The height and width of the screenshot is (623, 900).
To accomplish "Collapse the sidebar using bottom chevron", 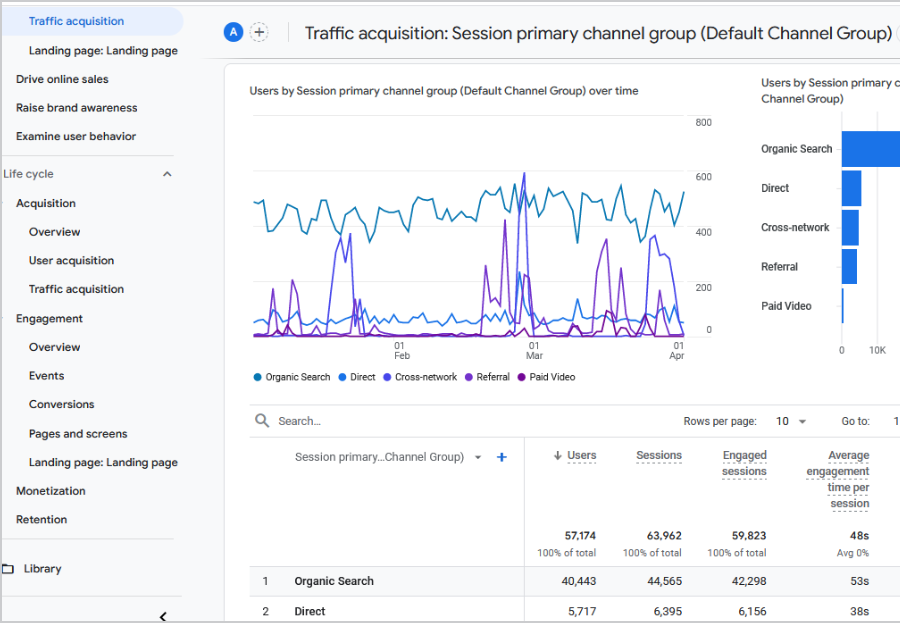I will coord(163,616).
